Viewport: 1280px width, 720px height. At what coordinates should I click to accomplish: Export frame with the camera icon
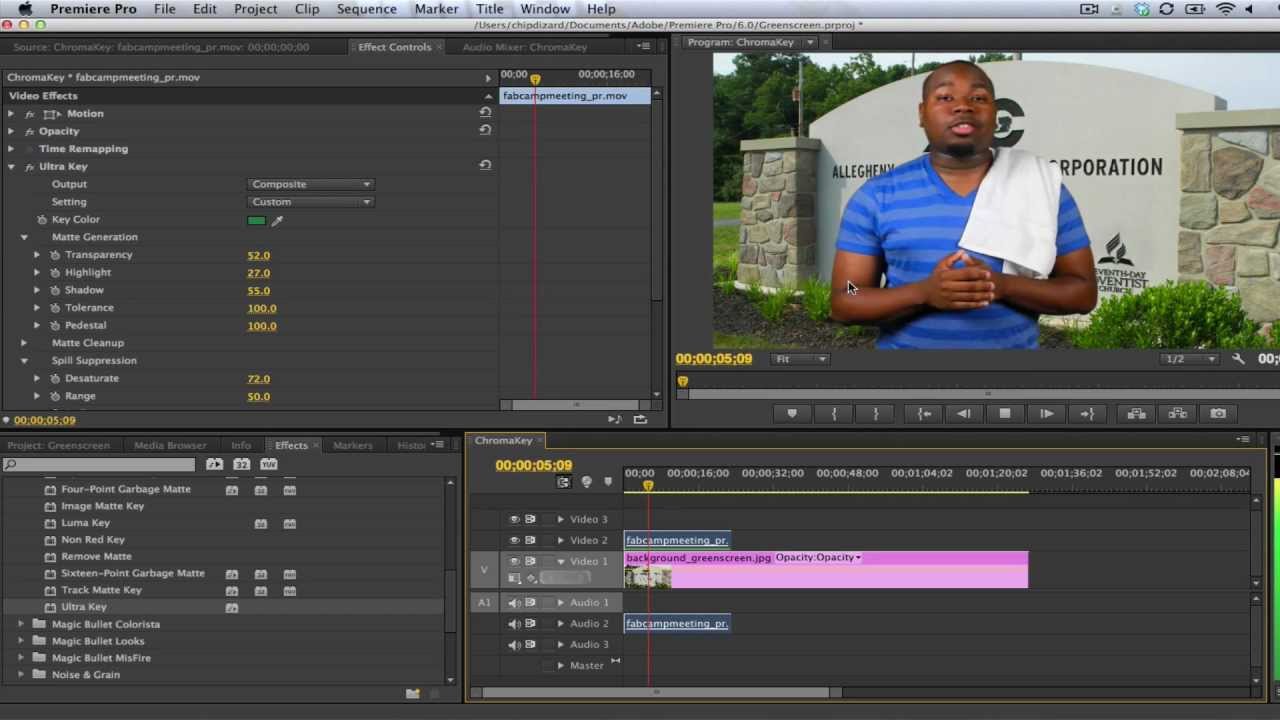1218,414
